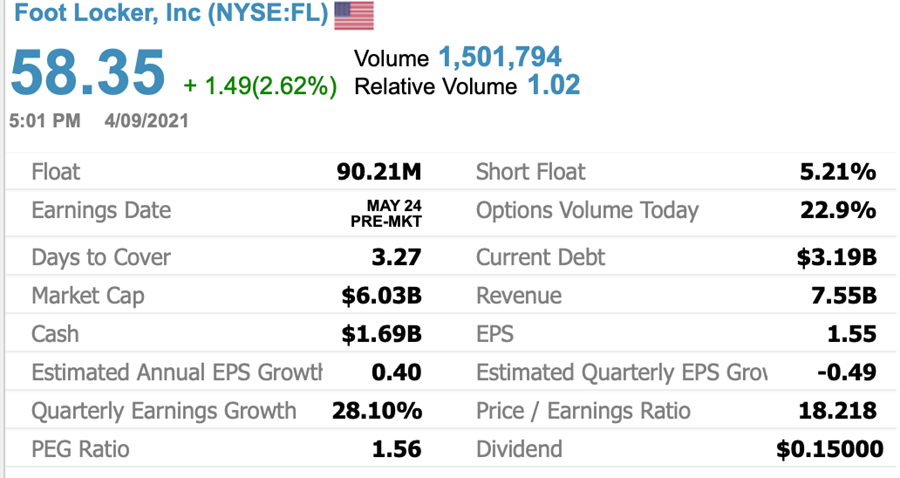Select the Revenue value 7.55B

[844, 296]
